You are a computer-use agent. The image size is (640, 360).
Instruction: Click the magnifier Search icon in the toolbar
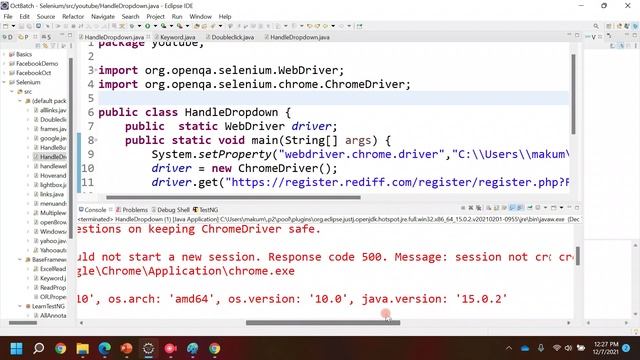tap(596, 26)
